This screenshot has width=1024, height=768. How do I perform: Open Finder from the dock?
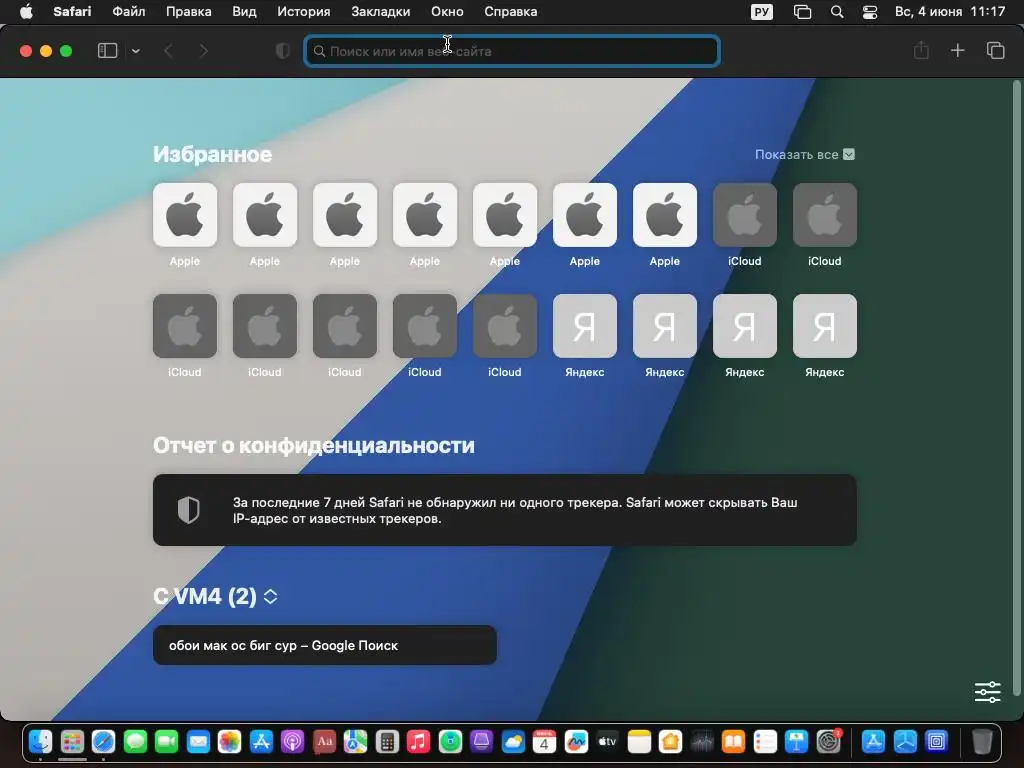pyautogui.click(x=40, y=742)
